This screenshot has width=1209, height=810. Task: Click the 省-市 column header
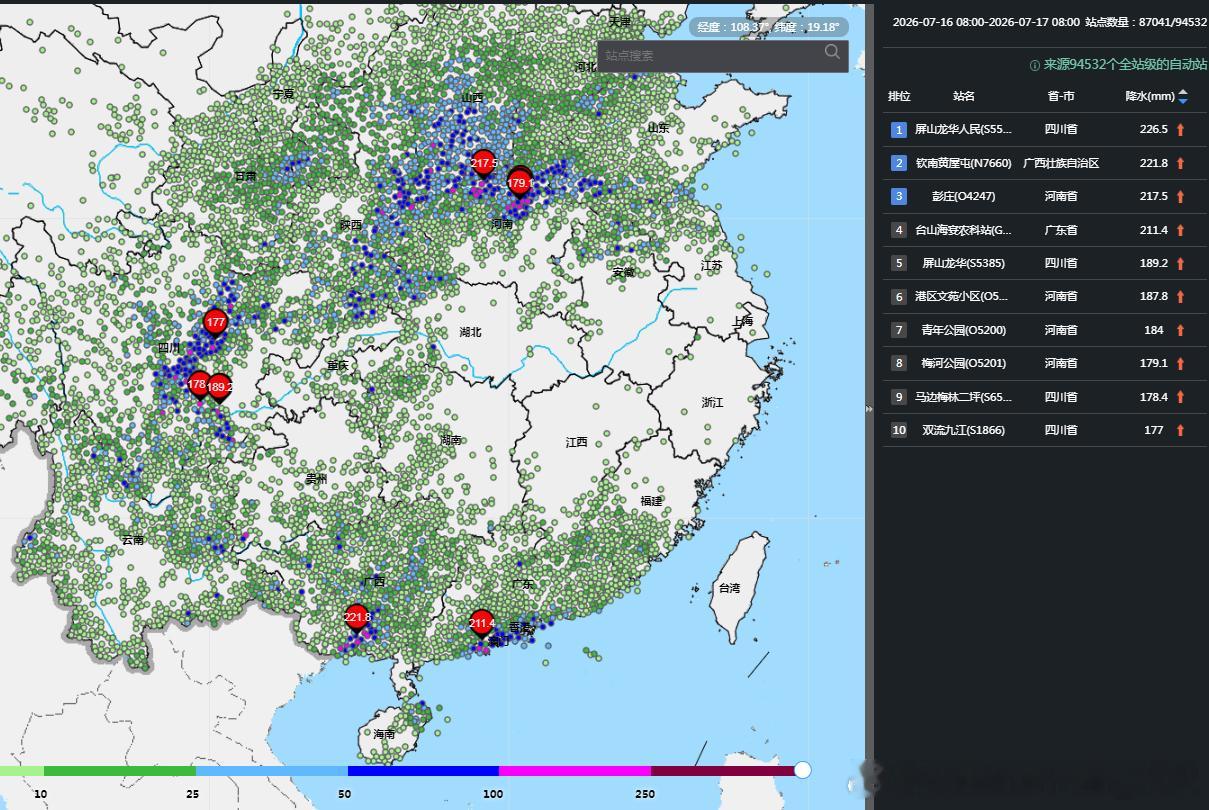tap(1061, 96)
